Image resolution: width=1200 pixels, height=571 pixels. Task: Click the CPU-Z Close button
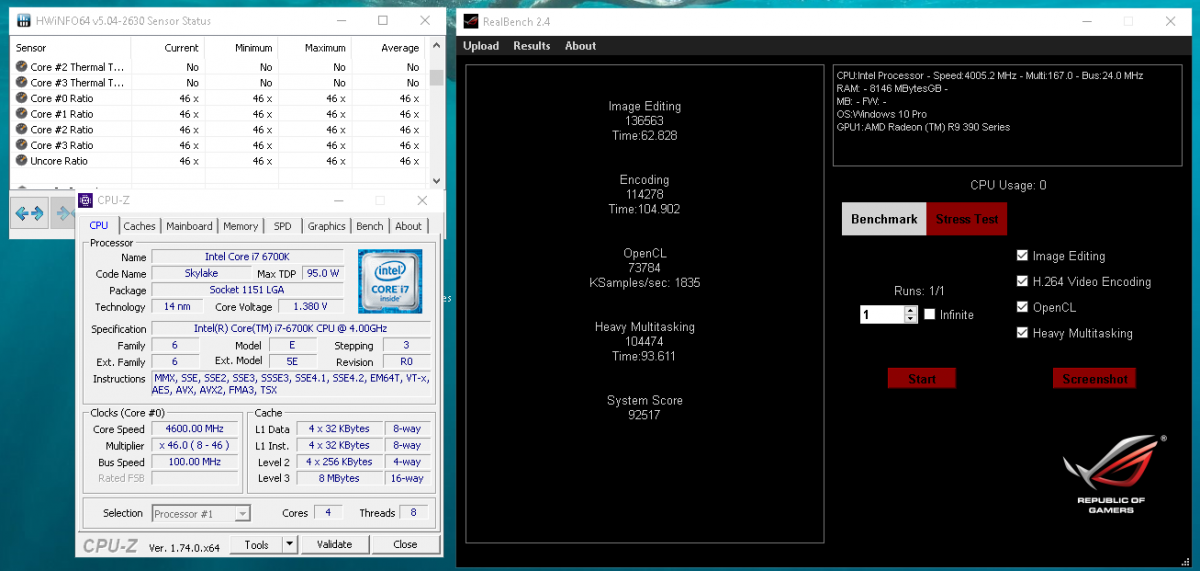click(x=405, y=544)
